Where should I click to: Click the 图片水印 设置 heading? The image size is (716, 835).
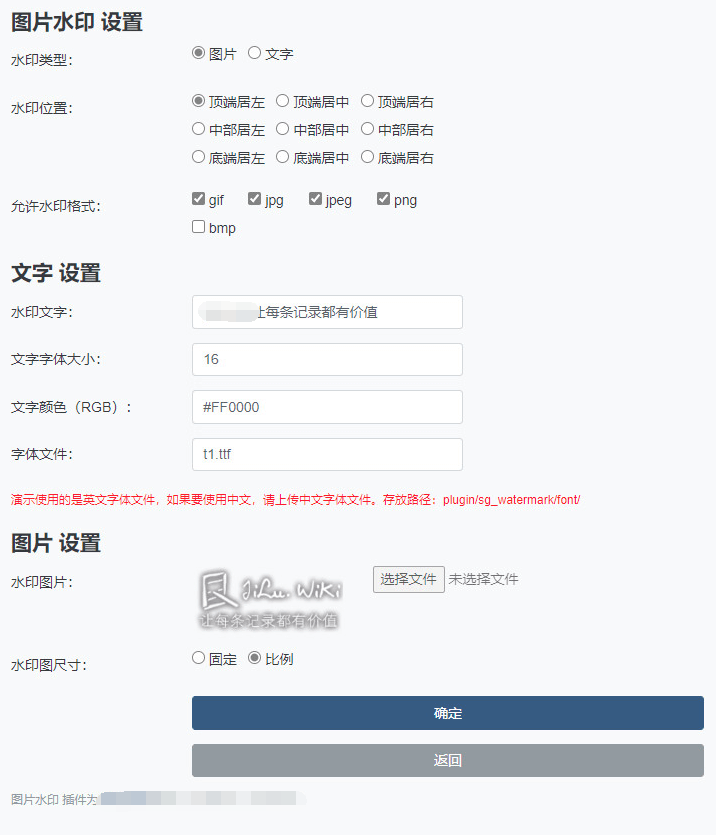click(77, 22)
